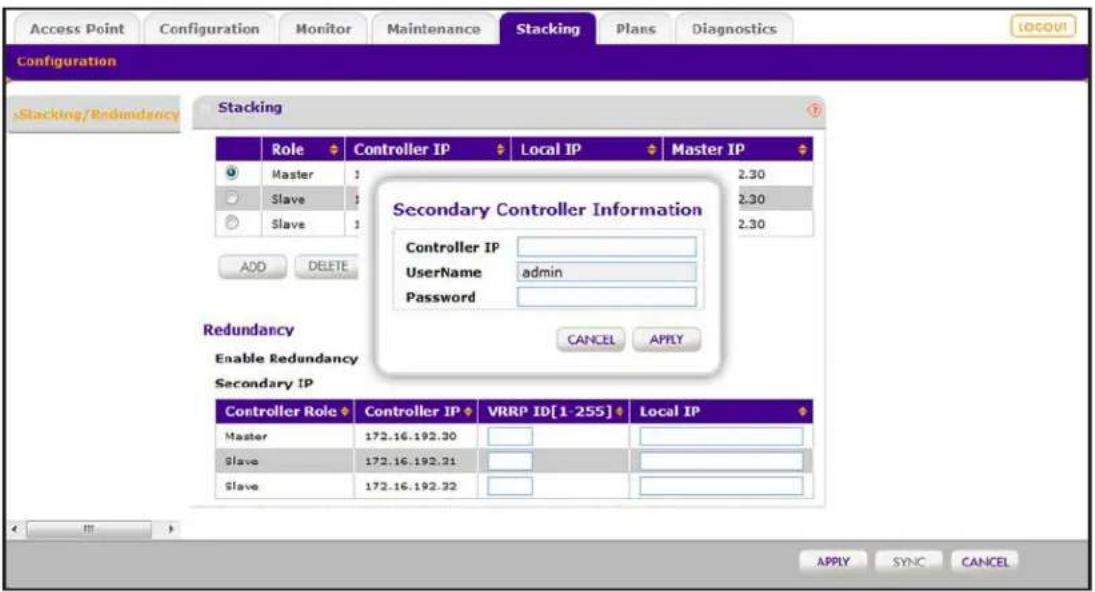The image size is (1095, 592).
Task: Click the Local IP field for Master
Action: [721, 437]
